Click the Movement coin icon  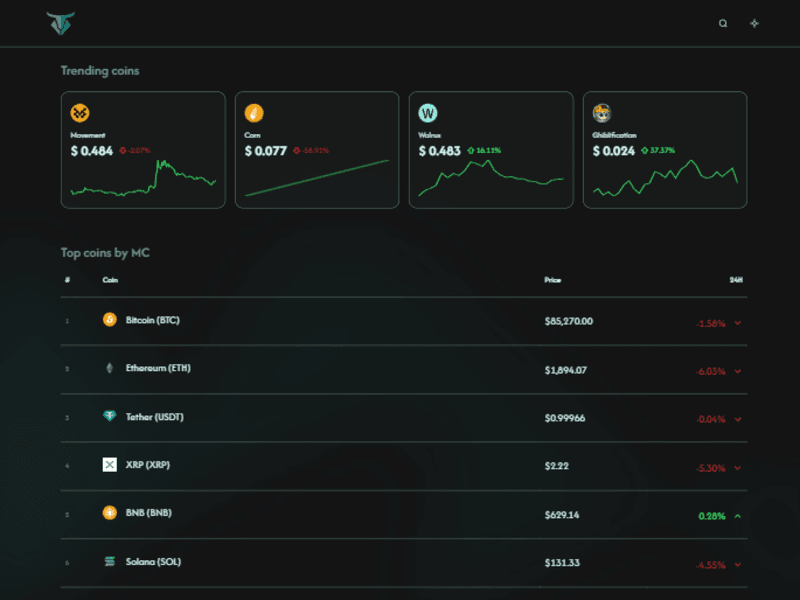(x=80, y=113)
